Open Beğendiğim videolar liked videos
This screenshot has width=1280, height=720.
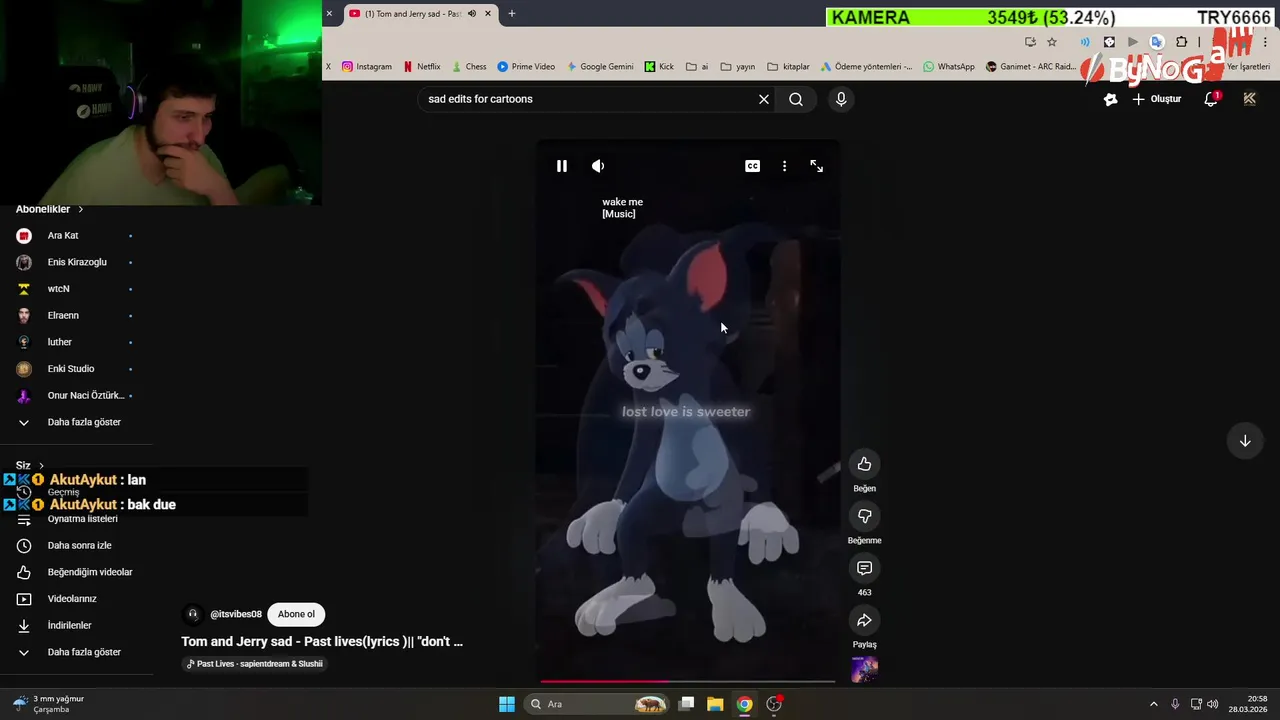(76, 572)
